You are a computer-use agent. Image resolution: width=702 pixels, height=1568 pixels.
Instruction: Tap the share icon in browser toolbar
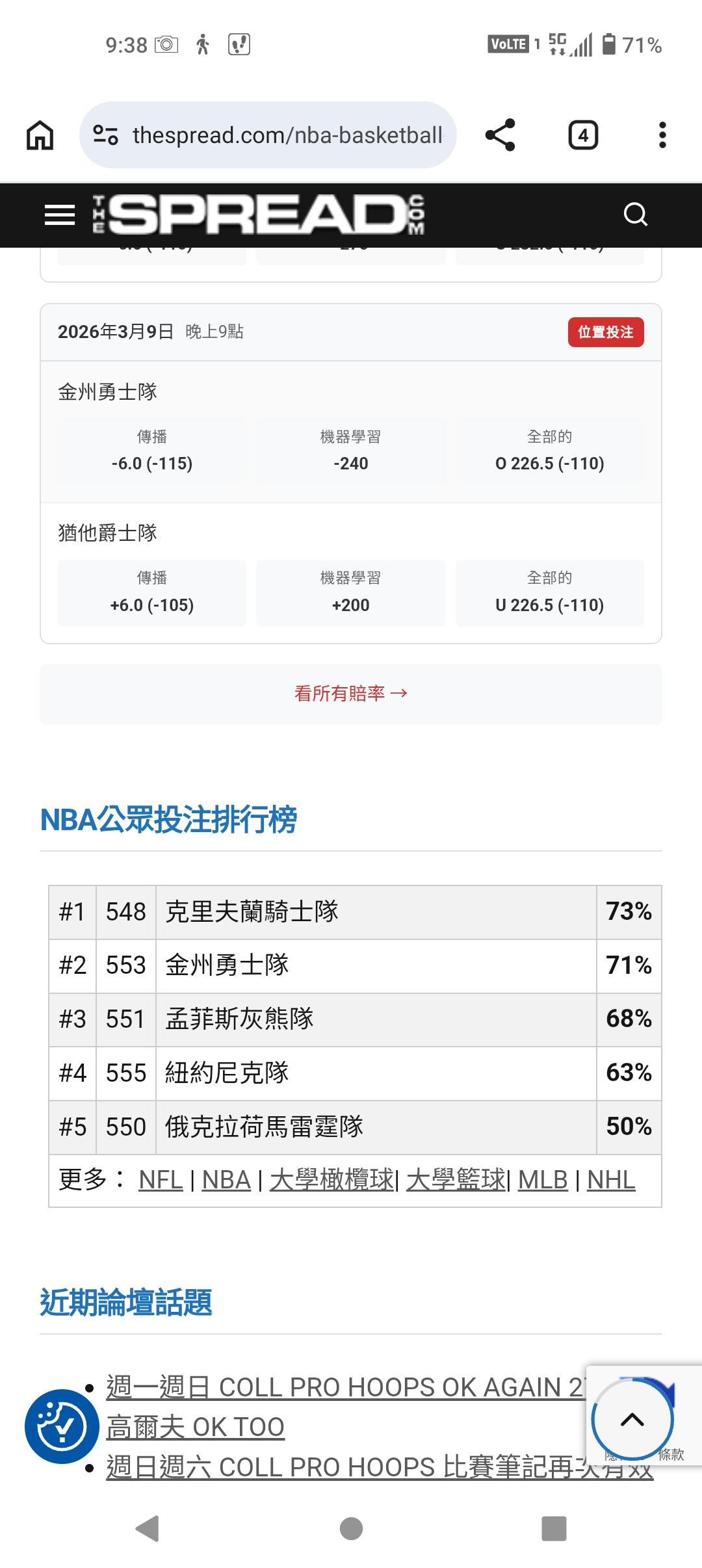500,135
